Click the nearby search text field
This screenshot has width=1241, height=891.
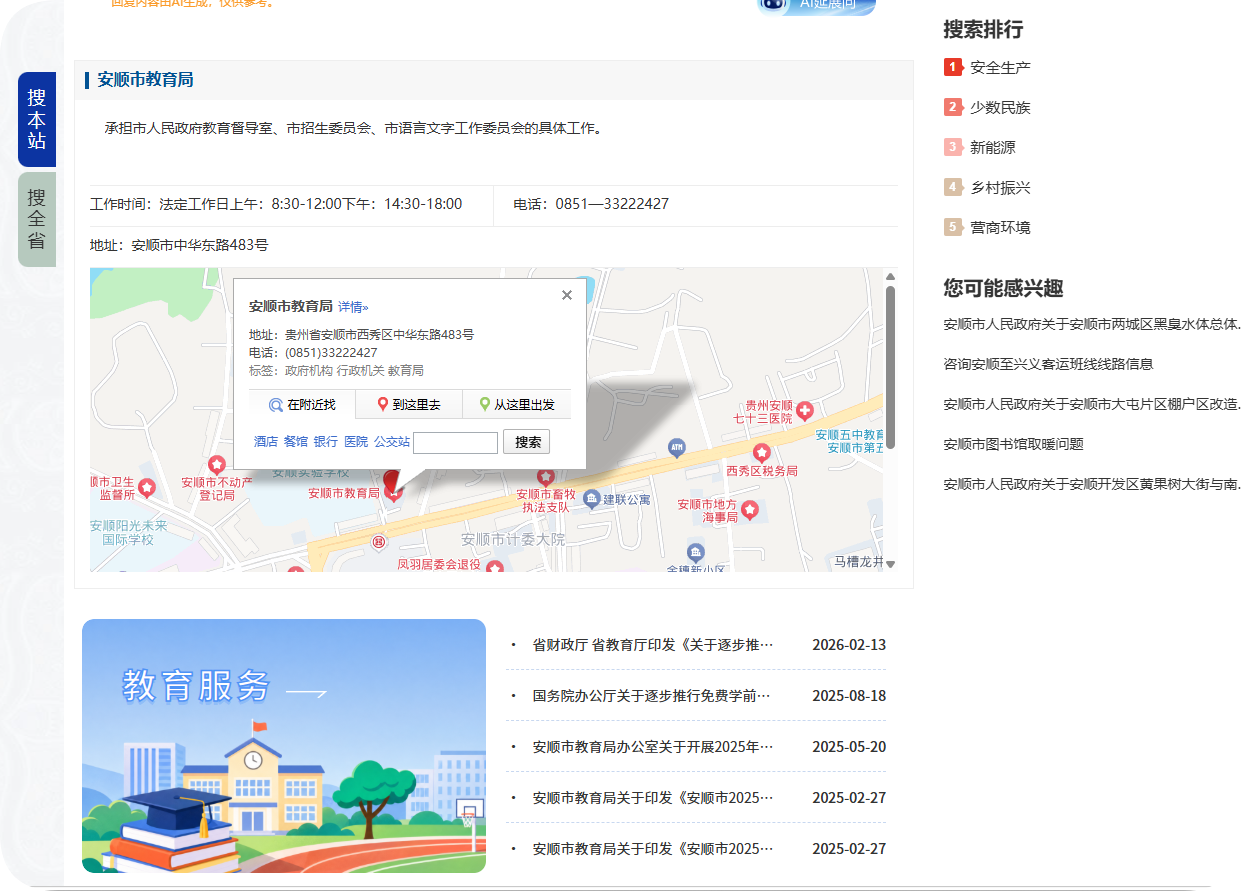pyautogui.click(x=455, y=442)
